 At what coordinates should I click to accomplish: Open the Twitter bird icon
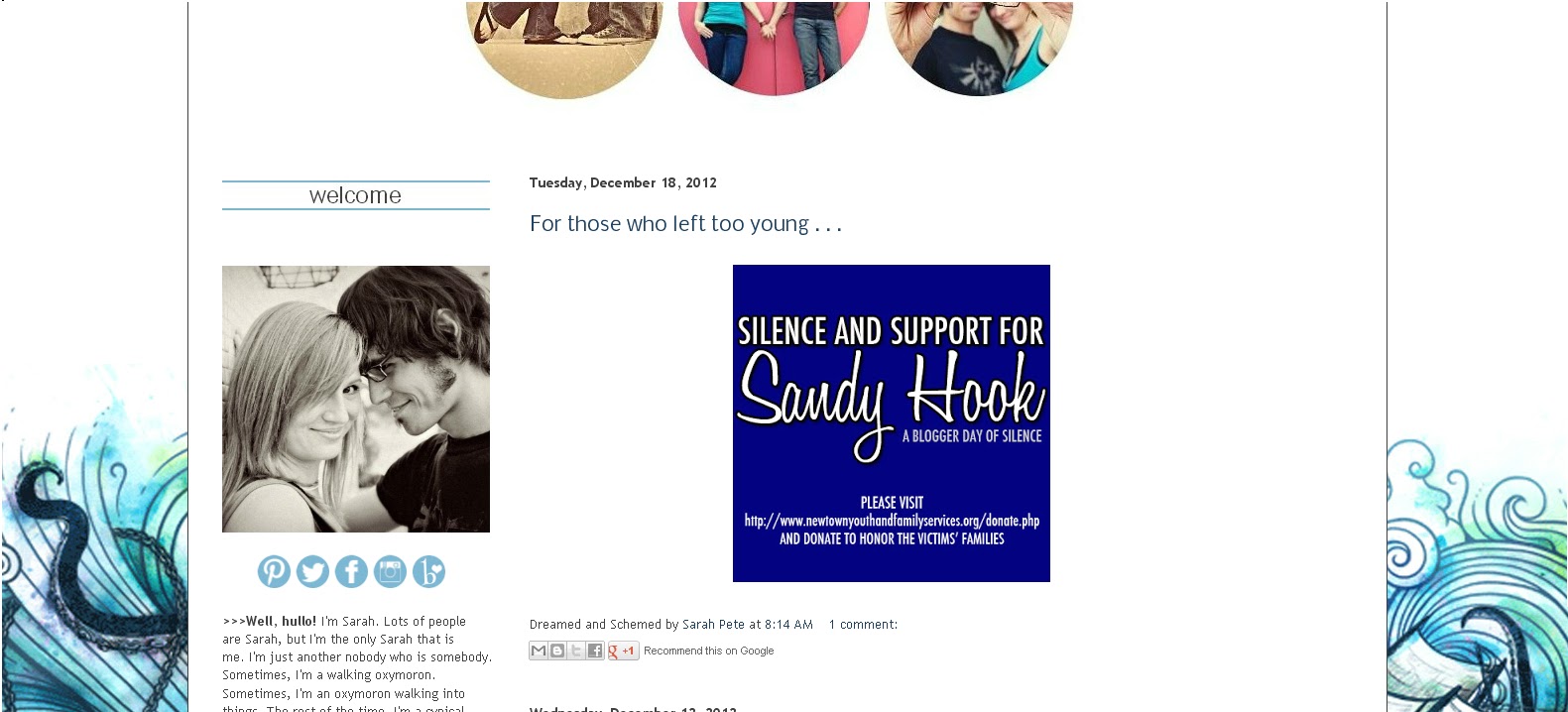[312, 572]
